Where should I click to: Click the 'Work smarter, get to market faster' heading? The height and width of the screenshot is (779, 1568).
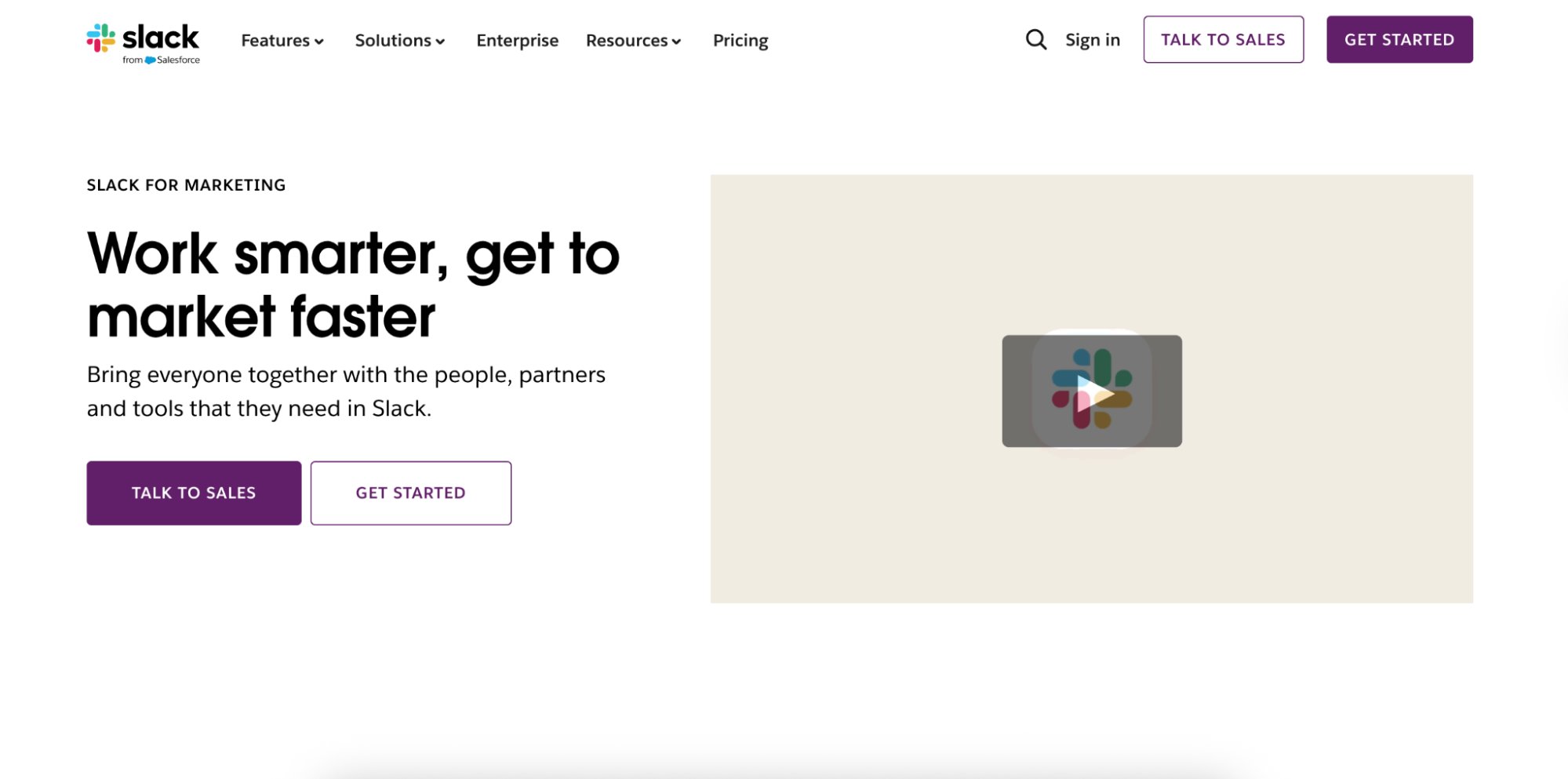[x=353, y=285]
